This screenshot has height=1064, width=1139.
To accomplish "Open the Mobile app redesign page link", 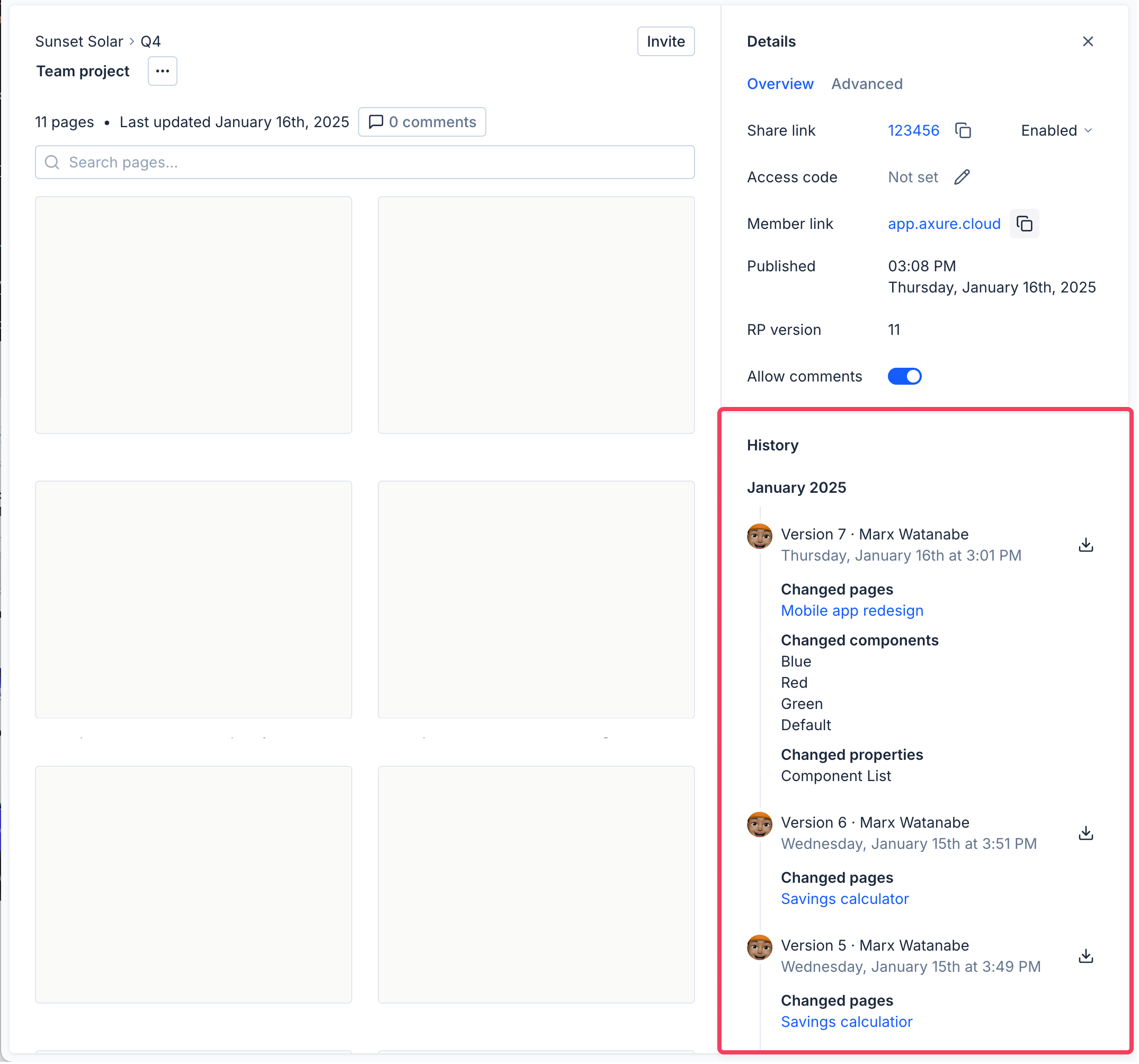I will click(851, 611).
